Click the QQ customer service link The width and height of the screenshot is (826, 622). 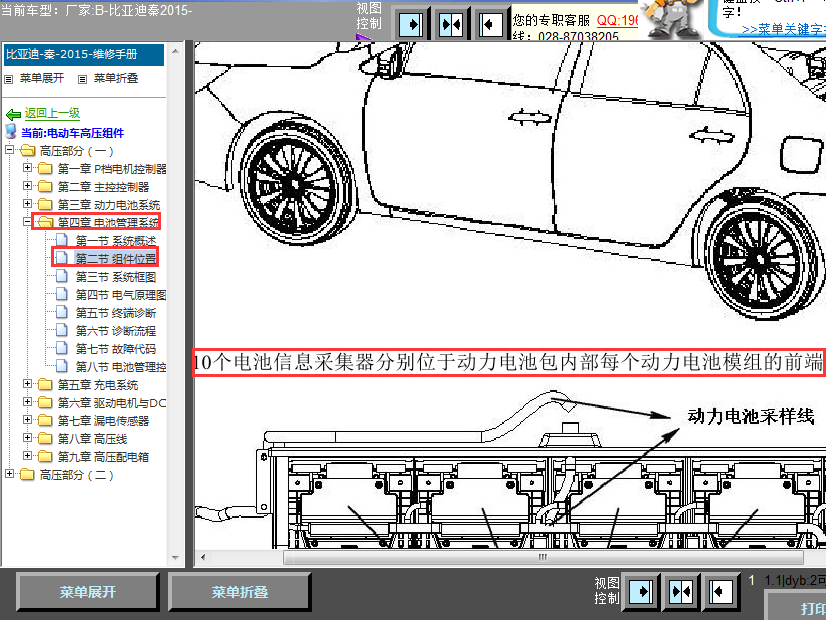point(617,20)
